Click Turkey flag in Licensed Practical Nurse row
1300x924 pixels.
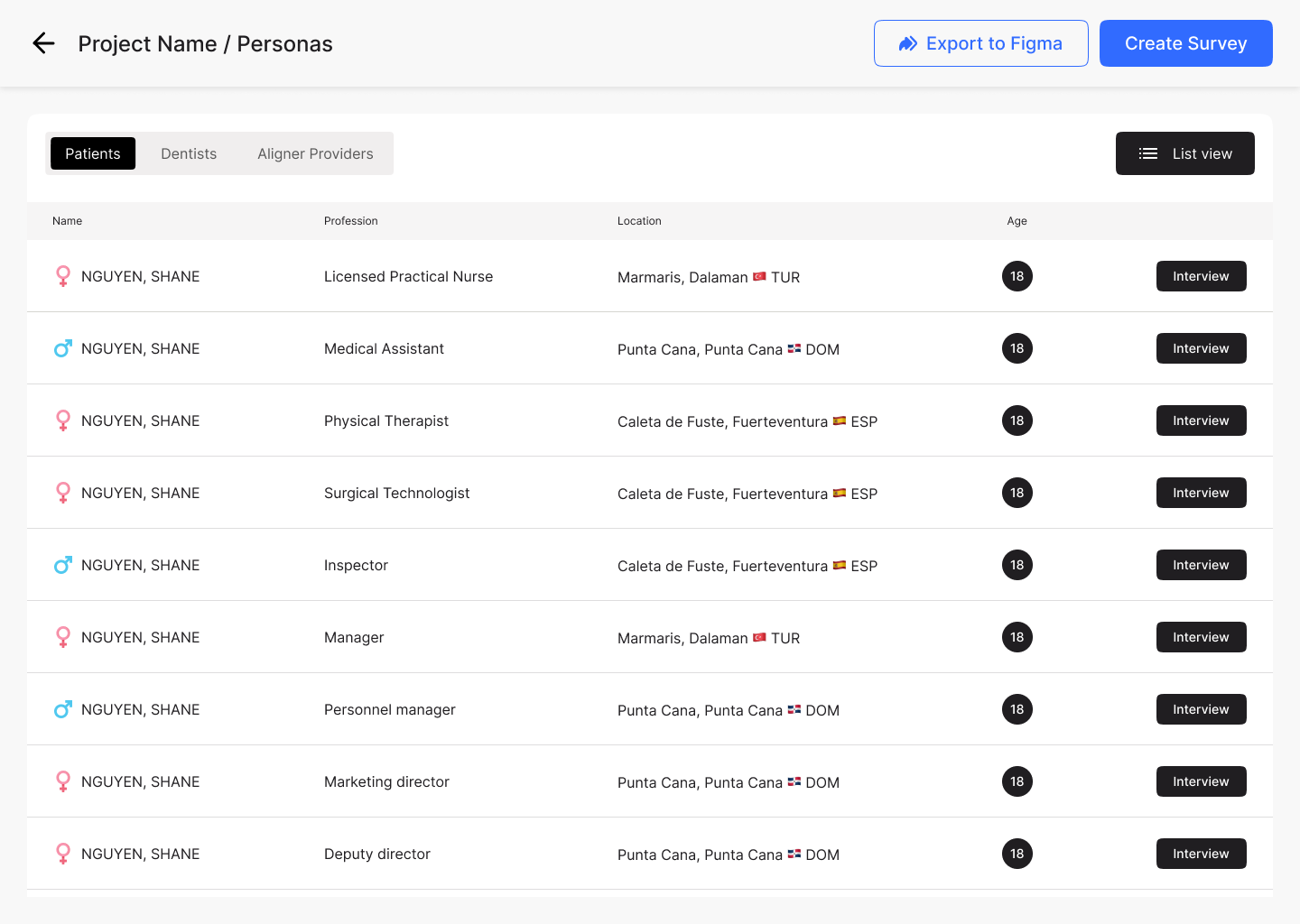759,276
